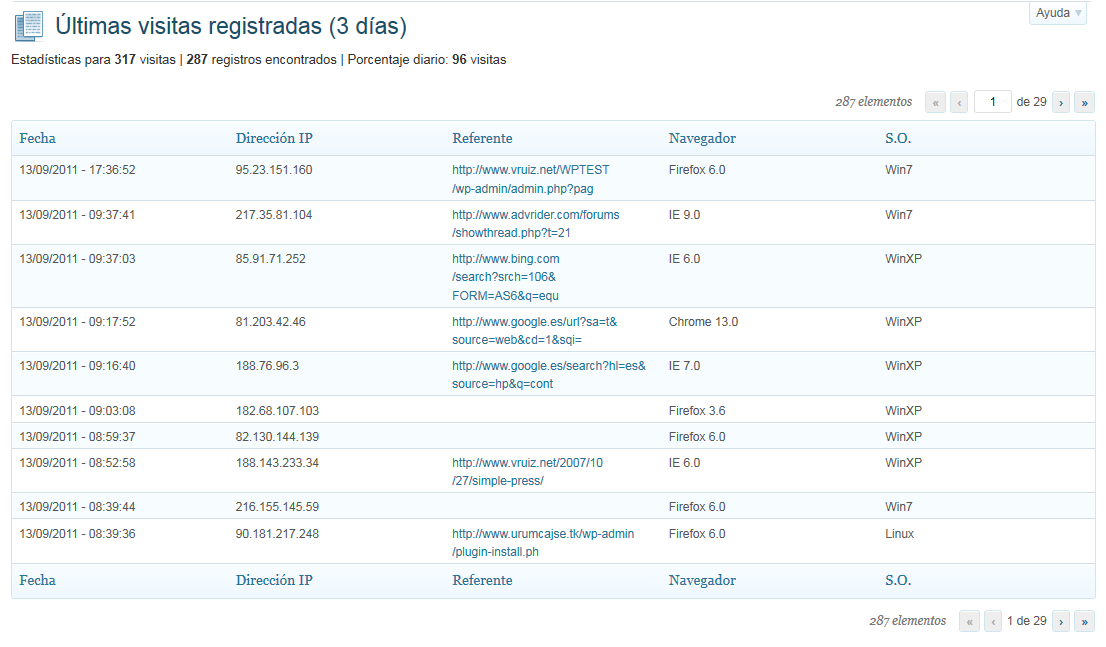Select IP address 82.130.144.139
This screenshot has height=647, width=1106.
click(x=277, y=437)
